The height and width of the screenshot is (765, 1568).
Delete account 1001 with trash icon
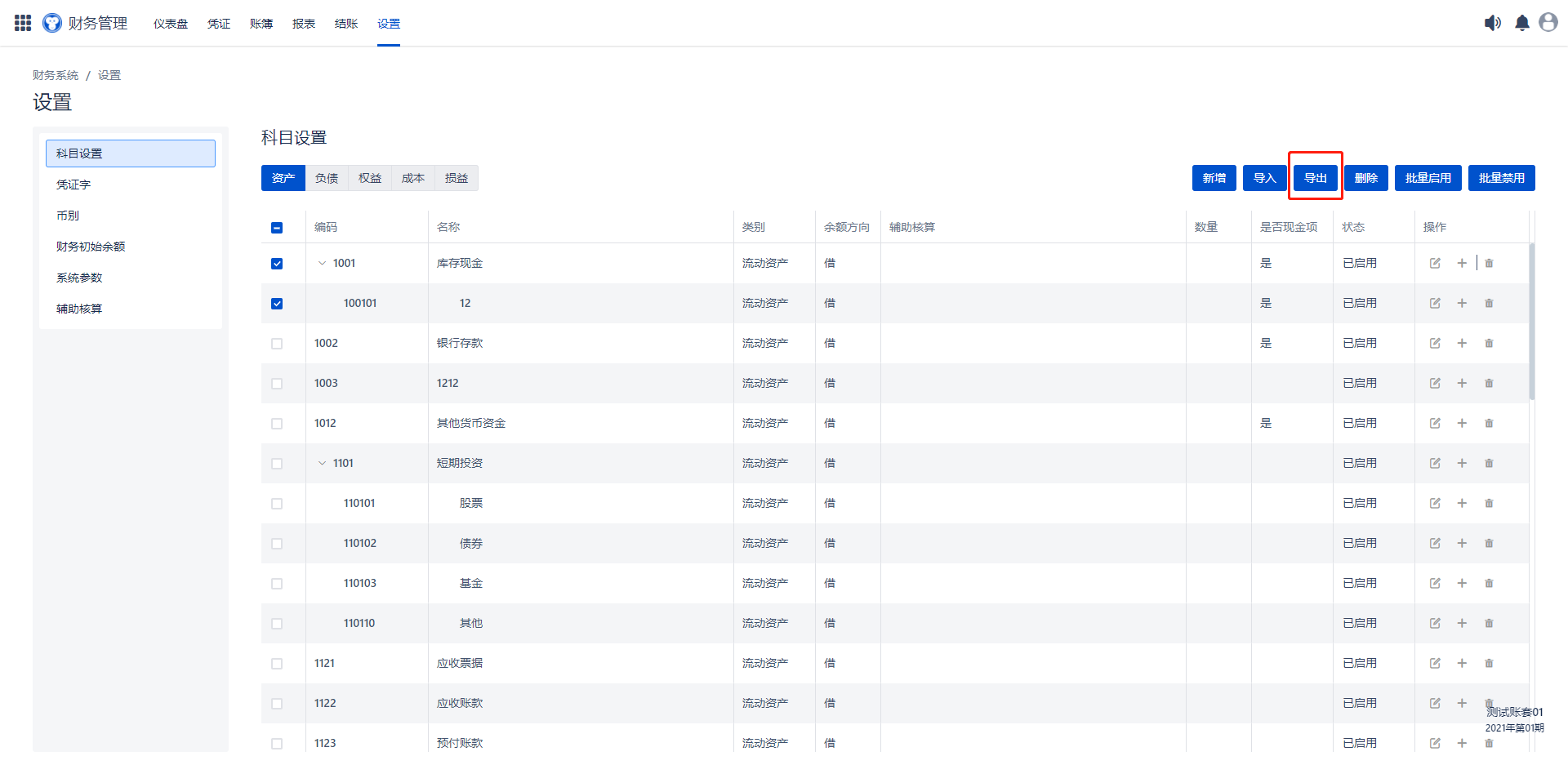[x=1489, y=263]
